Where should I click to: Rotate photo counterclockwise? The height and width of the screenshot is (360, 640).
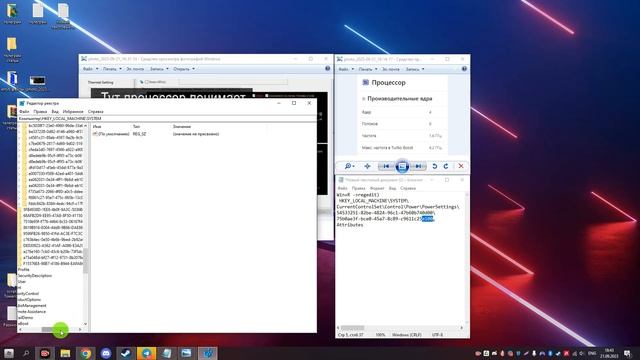[435, 166]
